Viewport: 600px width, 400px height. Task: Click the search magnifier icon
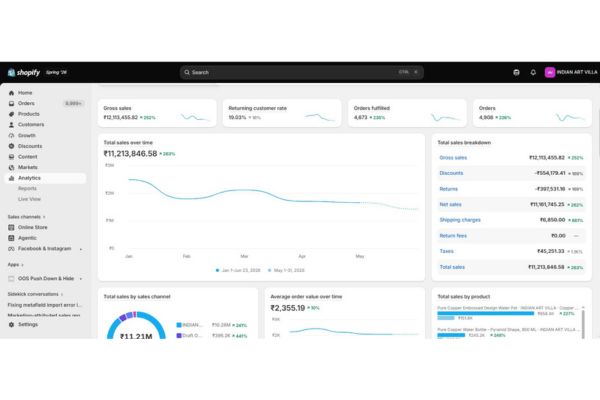click(x=187, y=72)
